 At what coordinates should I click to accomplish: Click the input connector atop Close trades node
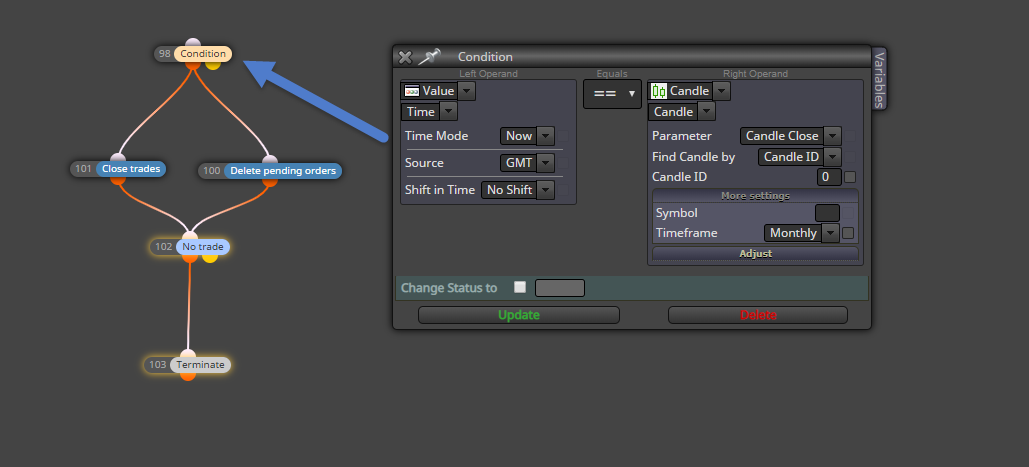point(118,157)
